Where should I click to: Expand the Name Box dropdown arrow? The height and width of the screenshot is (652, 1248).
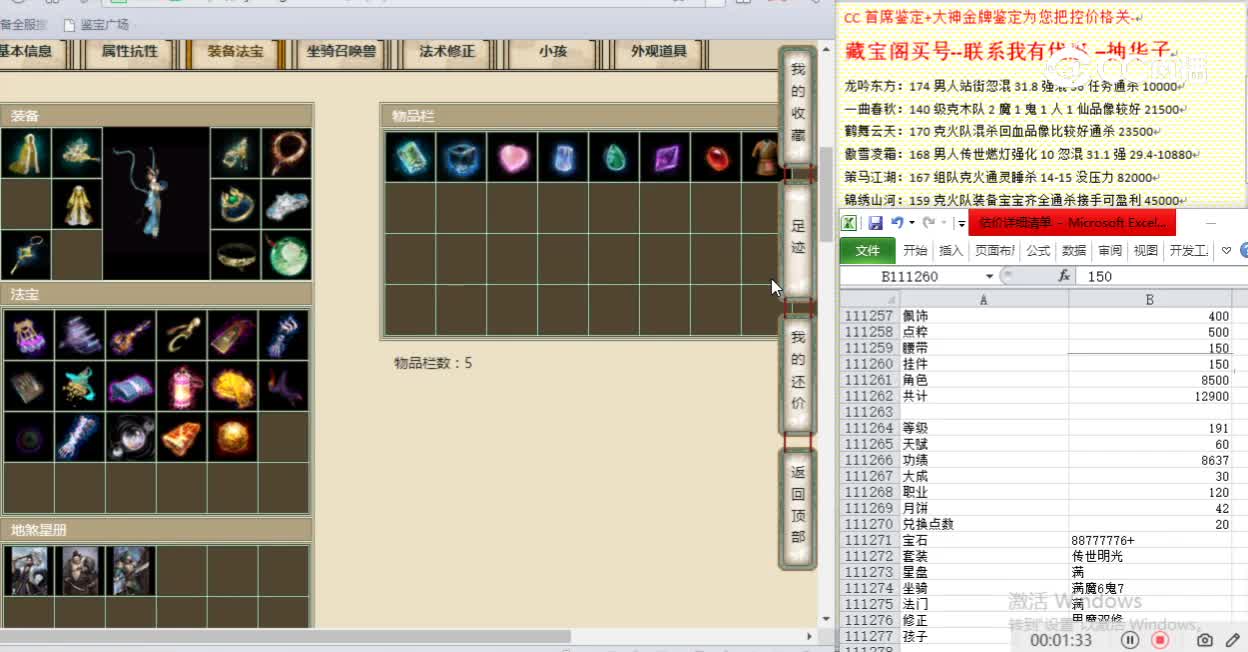[x=989, y=276]
